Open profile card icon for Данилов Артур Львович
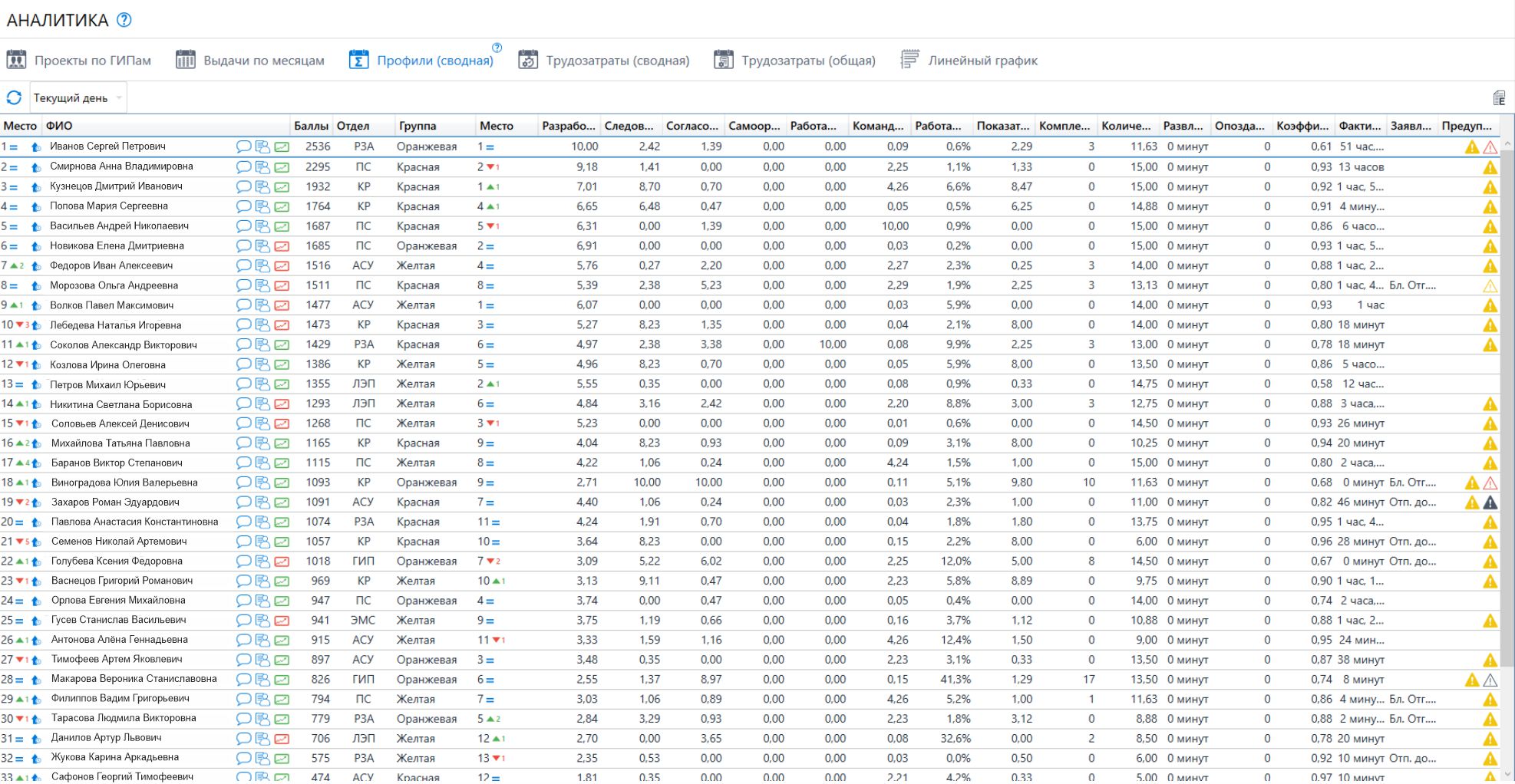 click(262, 739)
